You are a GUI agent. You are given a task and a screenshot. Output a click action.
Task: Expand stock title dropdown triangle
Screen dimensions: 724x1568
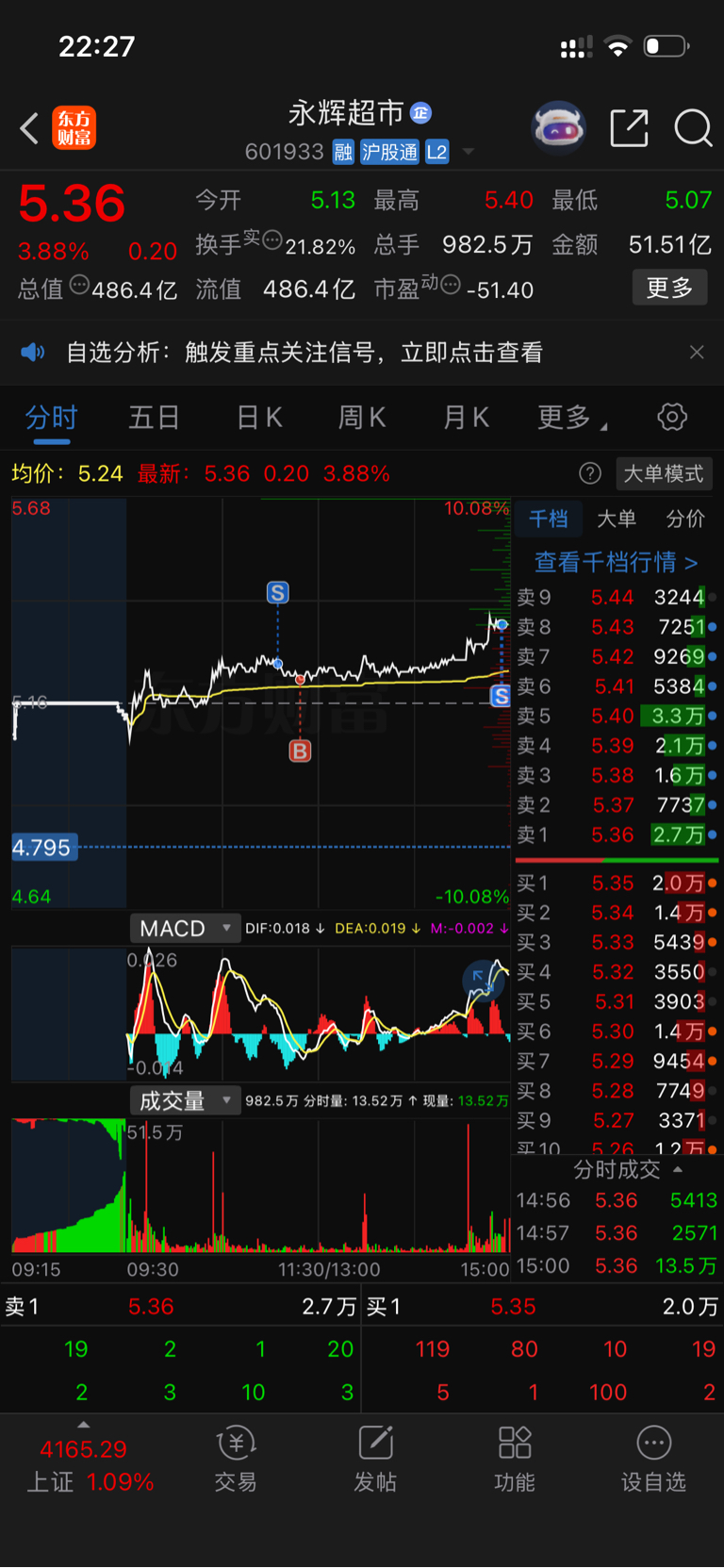469,152
